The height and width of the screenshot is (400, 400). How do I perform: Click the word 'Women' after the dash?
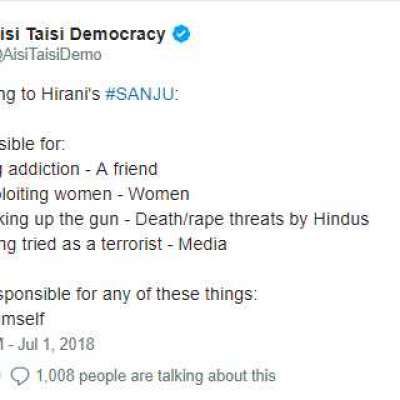(x=159, y=194)
